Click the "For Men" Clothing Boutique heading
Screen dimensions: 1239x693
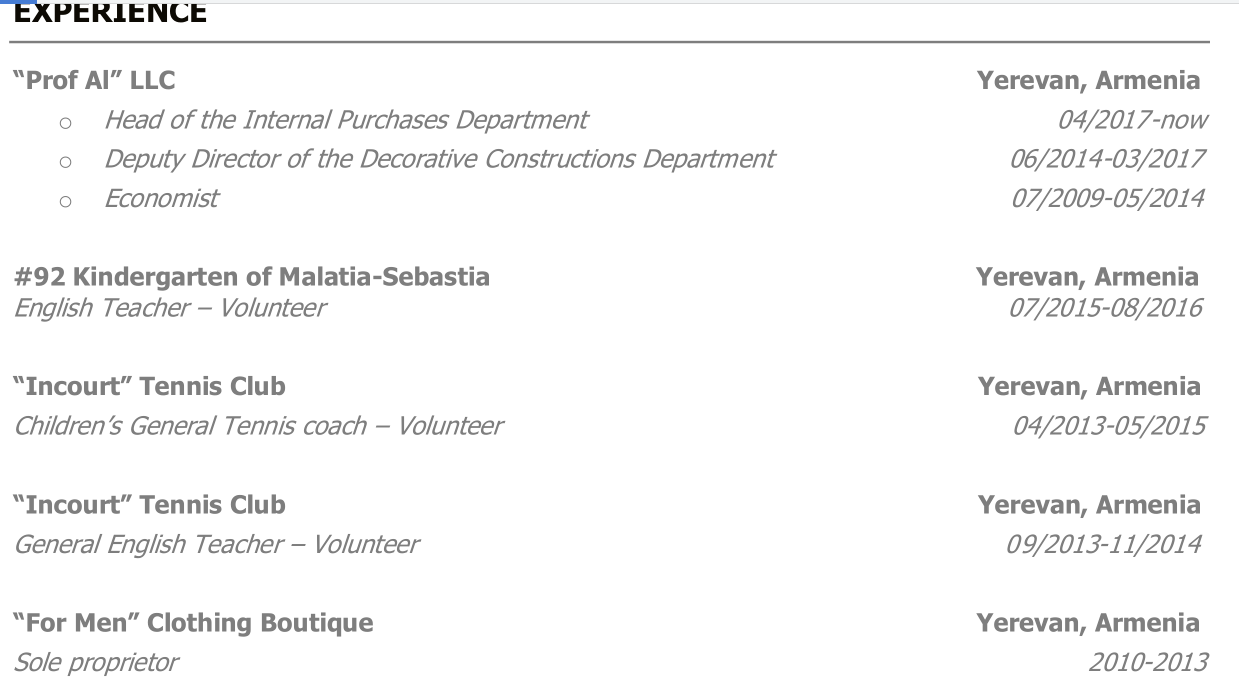[x=193, y=623]
